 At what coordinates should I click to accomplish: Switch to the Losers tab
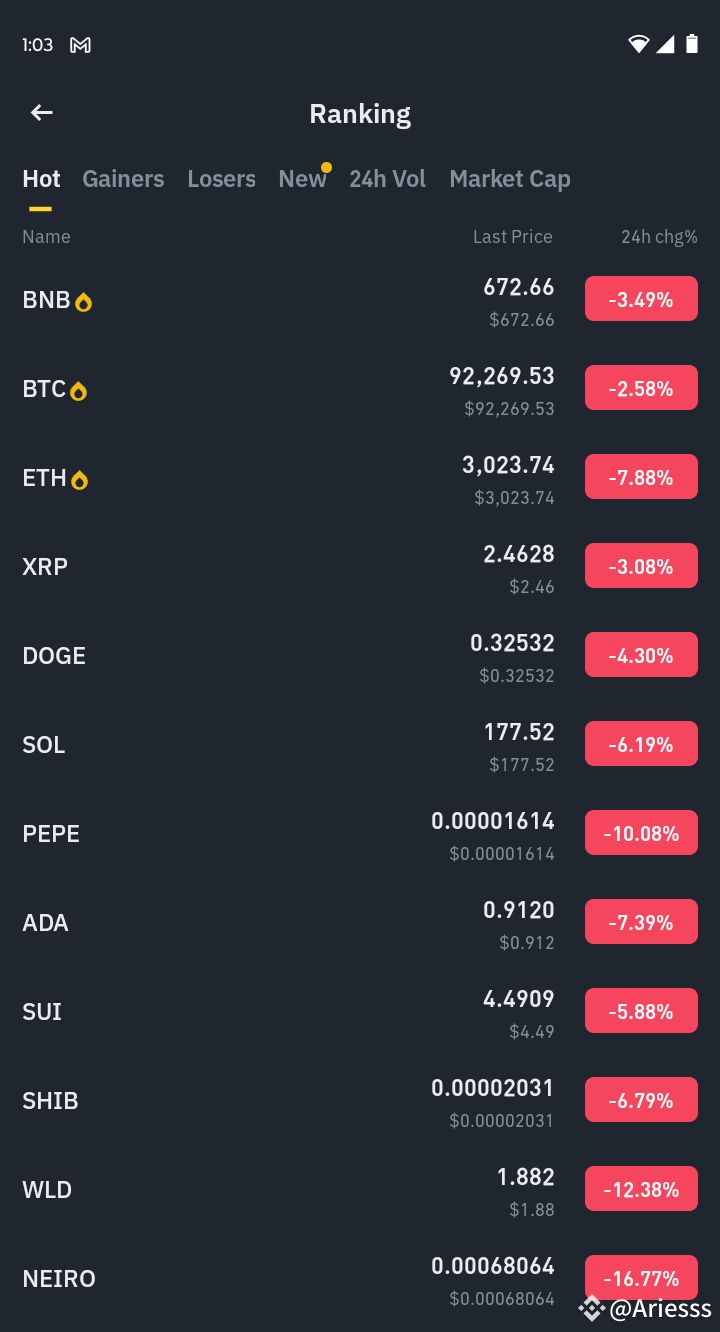(x=221, y=179)
